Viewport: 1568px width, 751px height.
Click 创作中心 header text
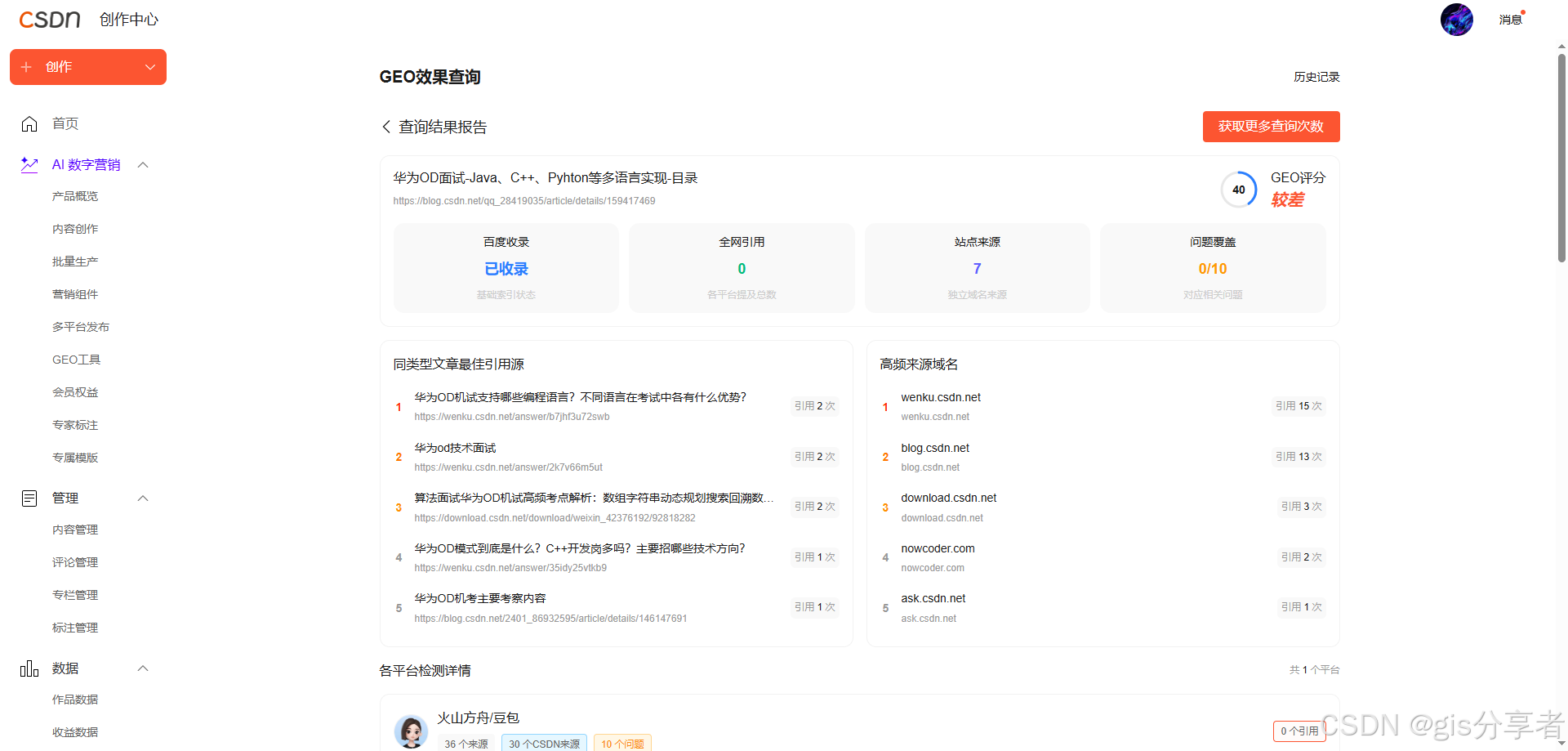[x=129, y=20]
